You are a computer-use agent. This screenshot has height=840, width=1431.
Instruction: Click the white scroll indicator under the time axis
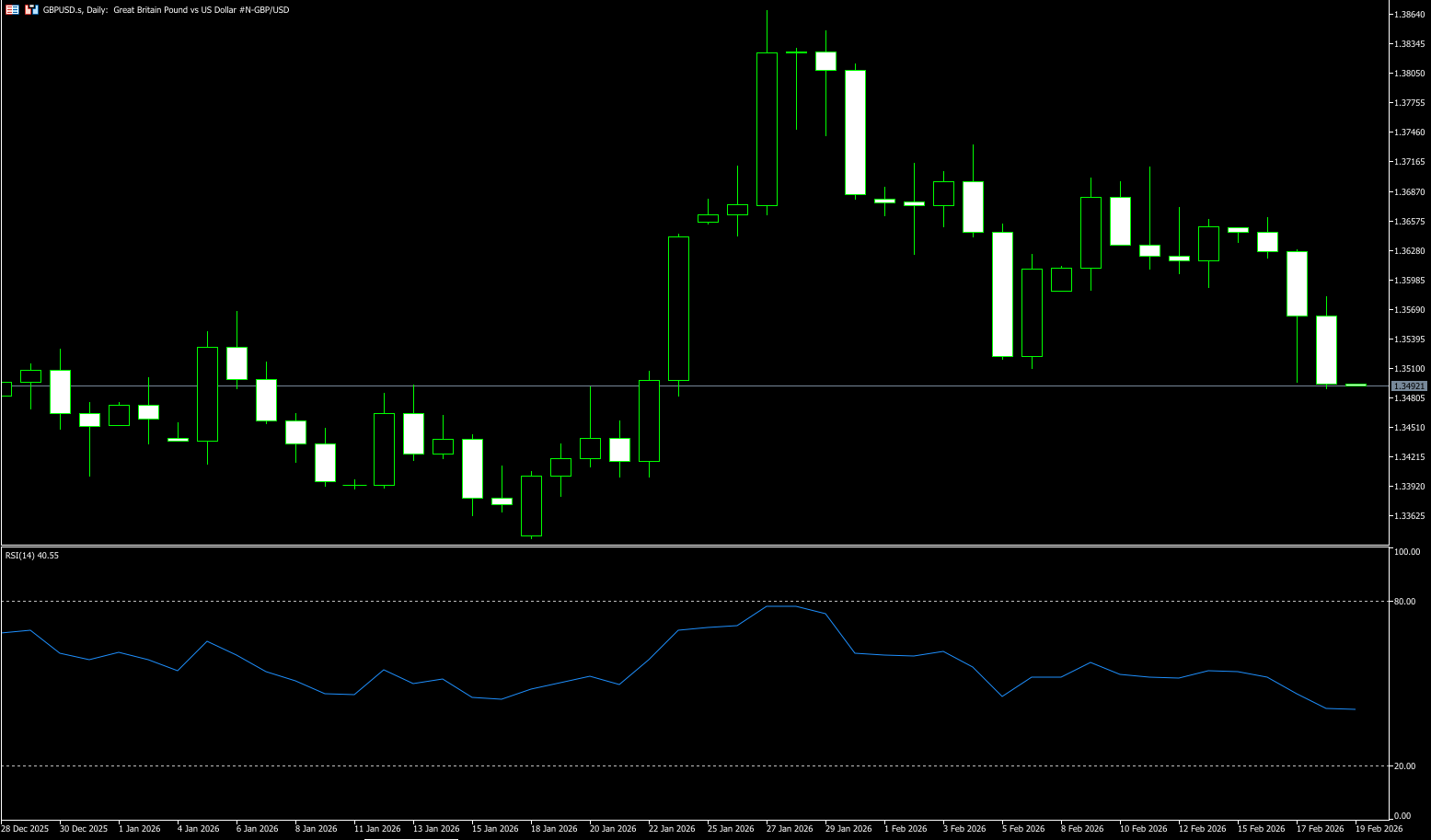[x=410, y=838]
